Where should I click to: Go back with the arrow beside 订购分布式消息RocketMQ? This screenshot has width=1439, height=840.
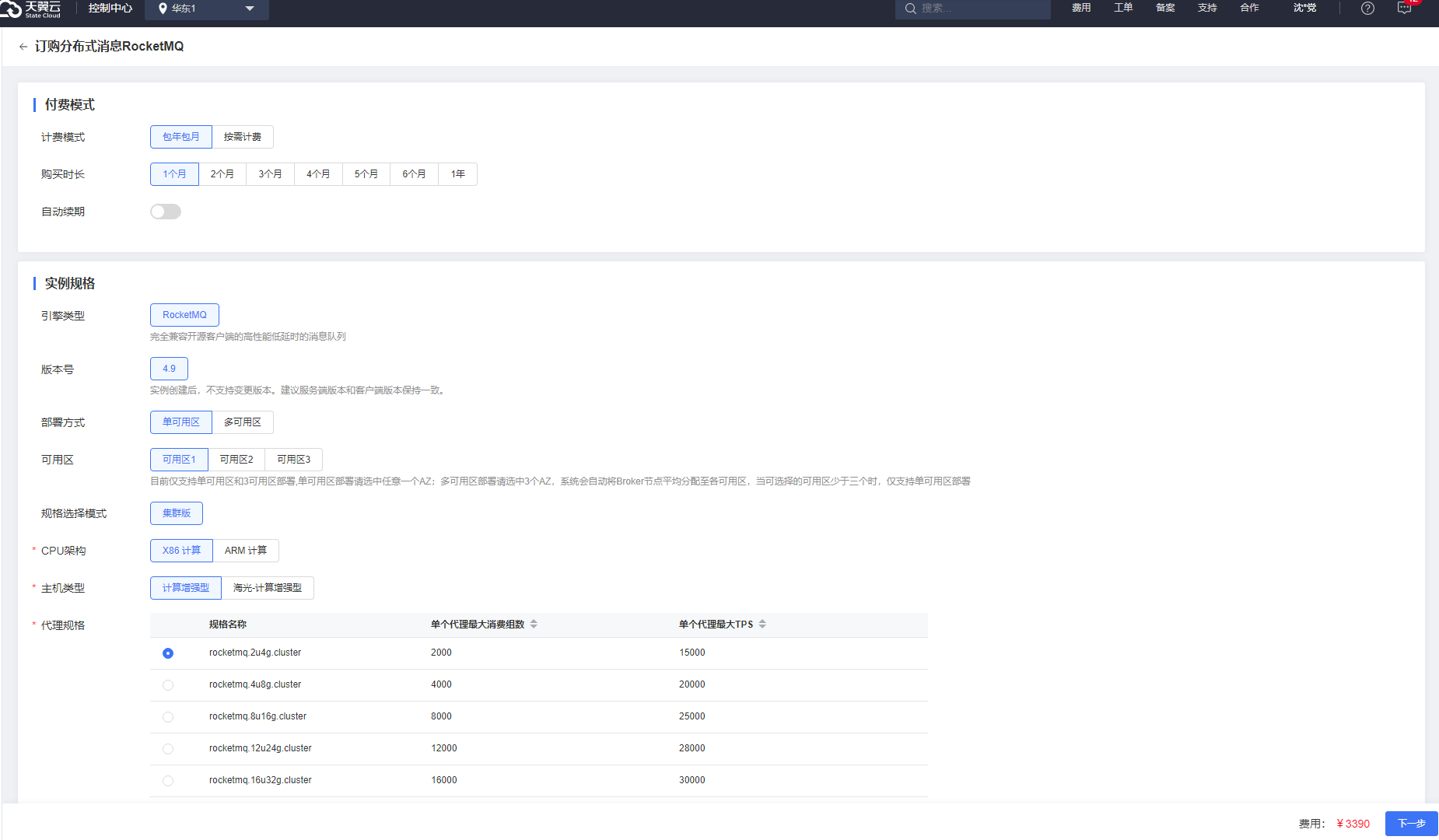23,47
